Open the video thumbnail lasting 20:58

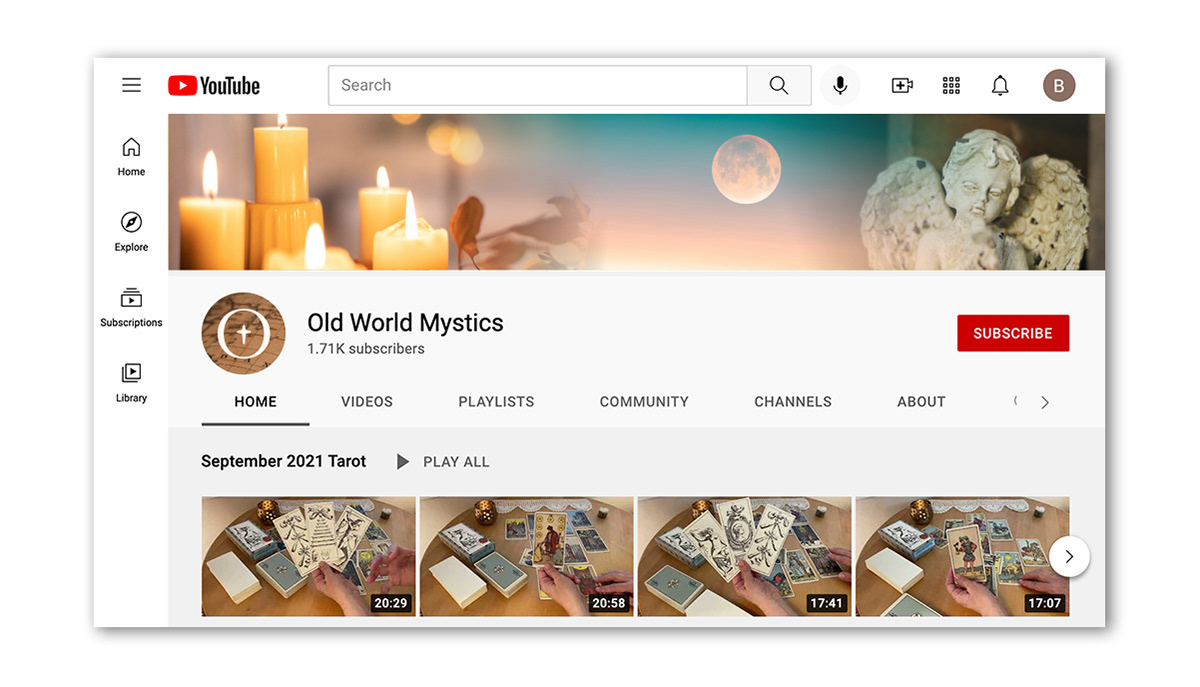click(527, 556)
